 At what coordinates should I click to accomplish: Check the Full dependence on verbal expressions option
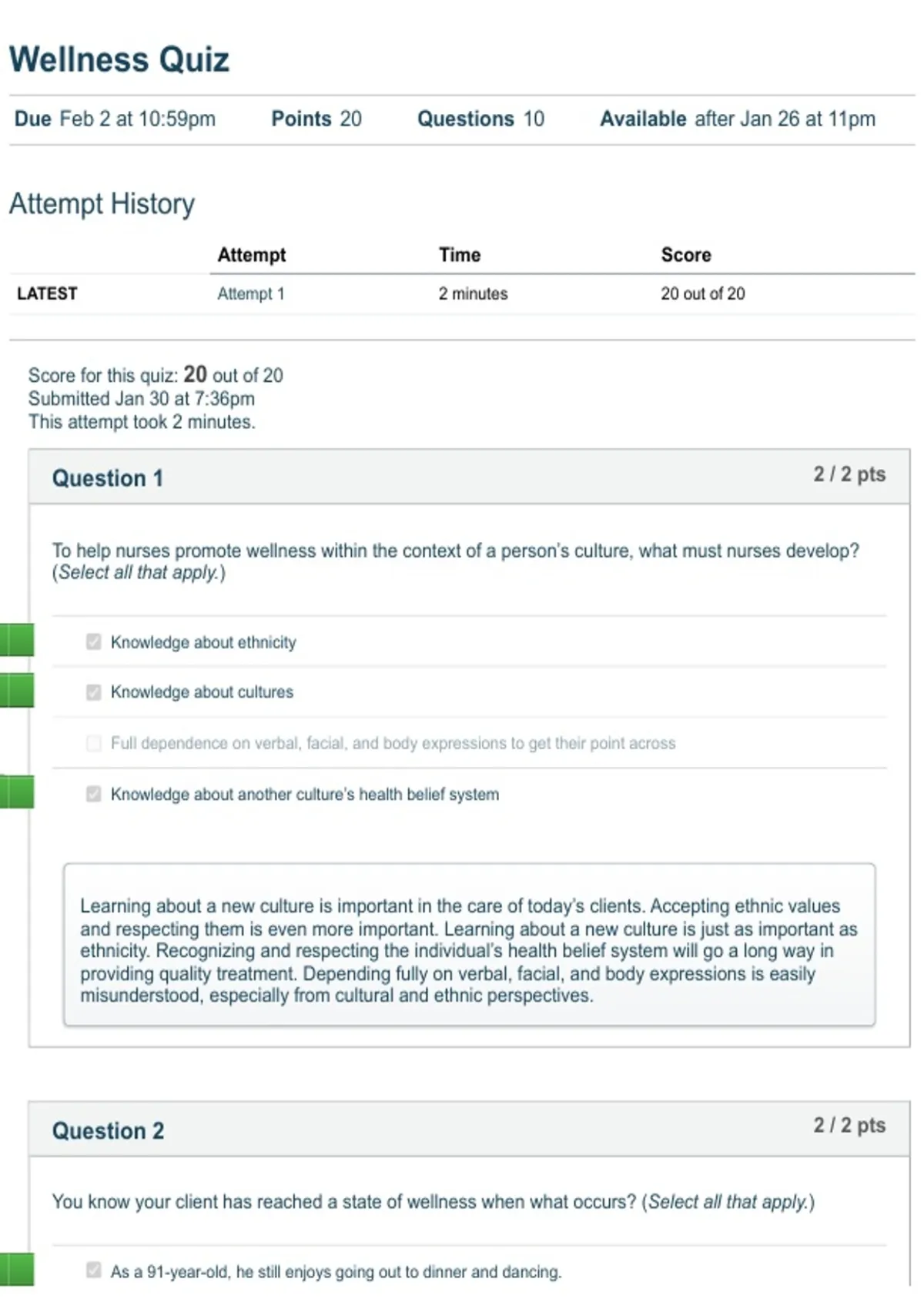[93, 743]
